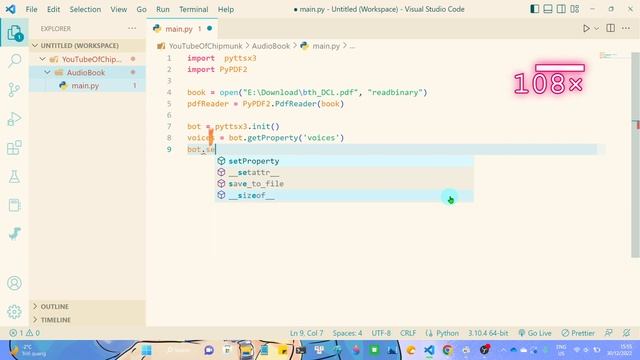Open the Go menu
Image resolution: width=640 pixels, height=360 pixels.
click(141, 9)
